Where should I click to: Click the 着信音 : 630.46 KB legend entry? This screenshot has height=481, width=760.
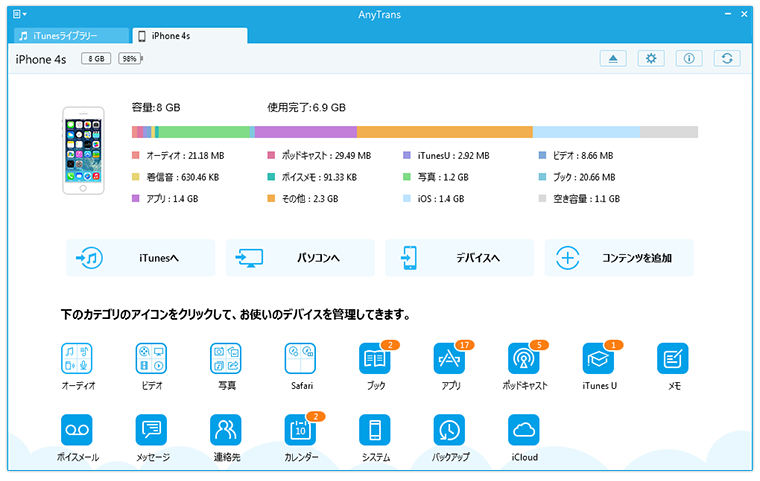click(175, 177)
